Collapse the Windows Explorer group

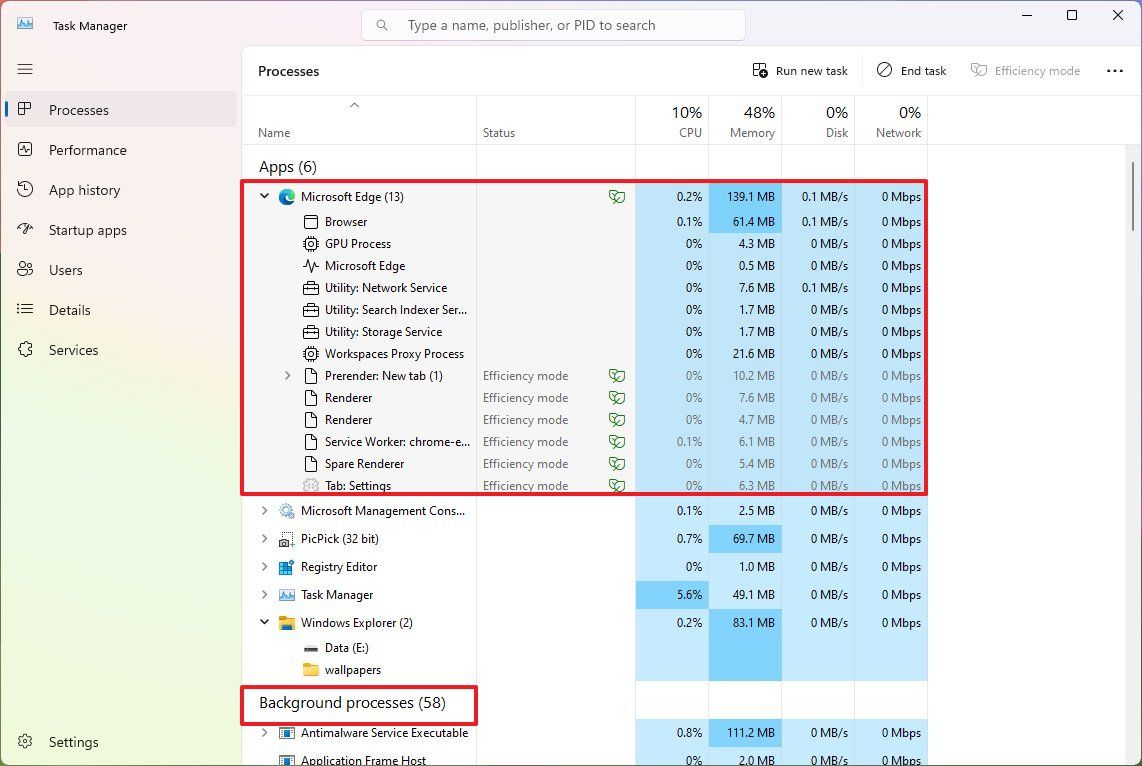(264, 622)
